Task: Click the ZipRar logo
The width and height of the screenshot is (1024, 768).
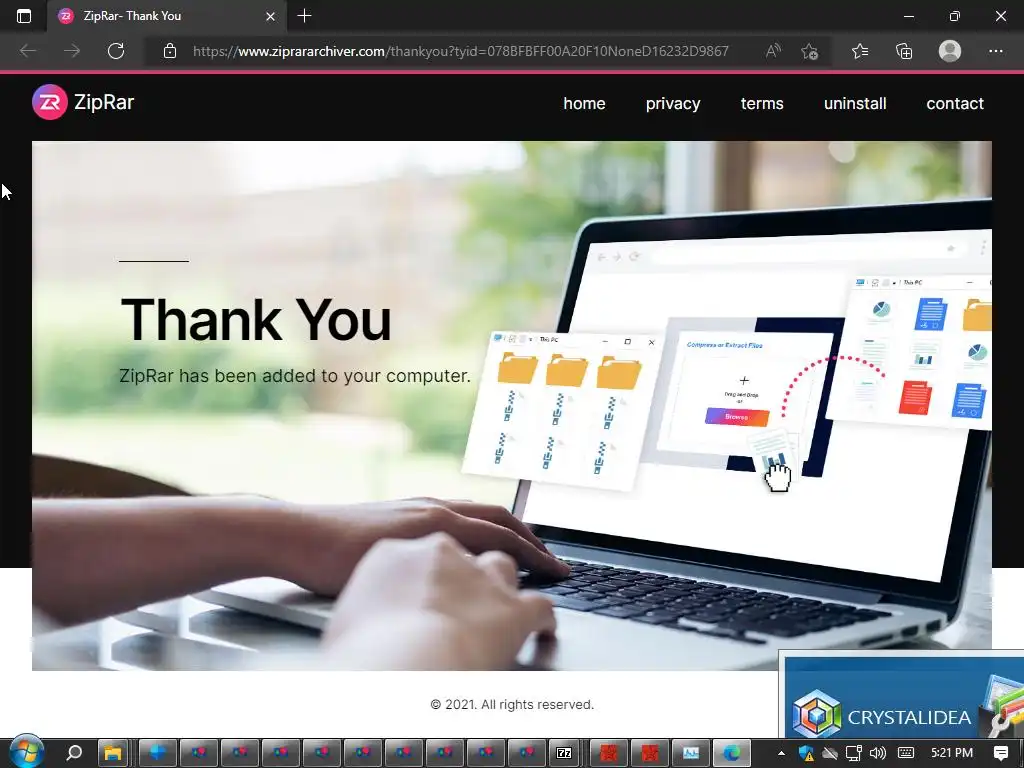Action: tap(83, 103)
